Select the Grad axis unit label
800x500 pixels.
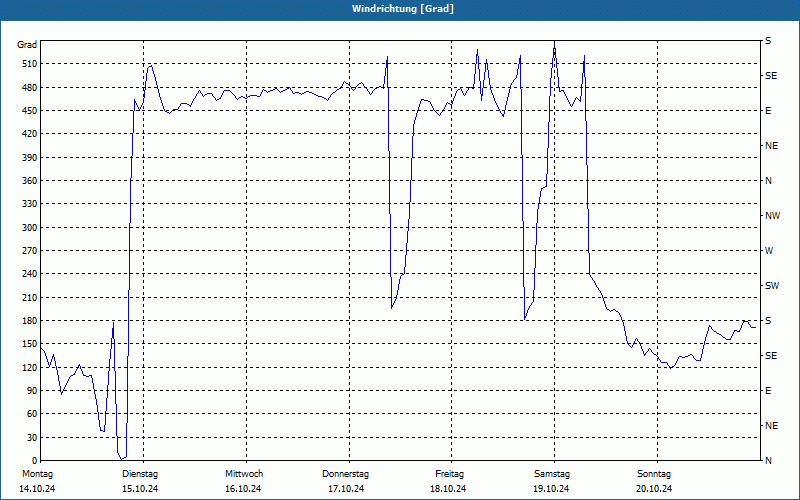(27, 45)
